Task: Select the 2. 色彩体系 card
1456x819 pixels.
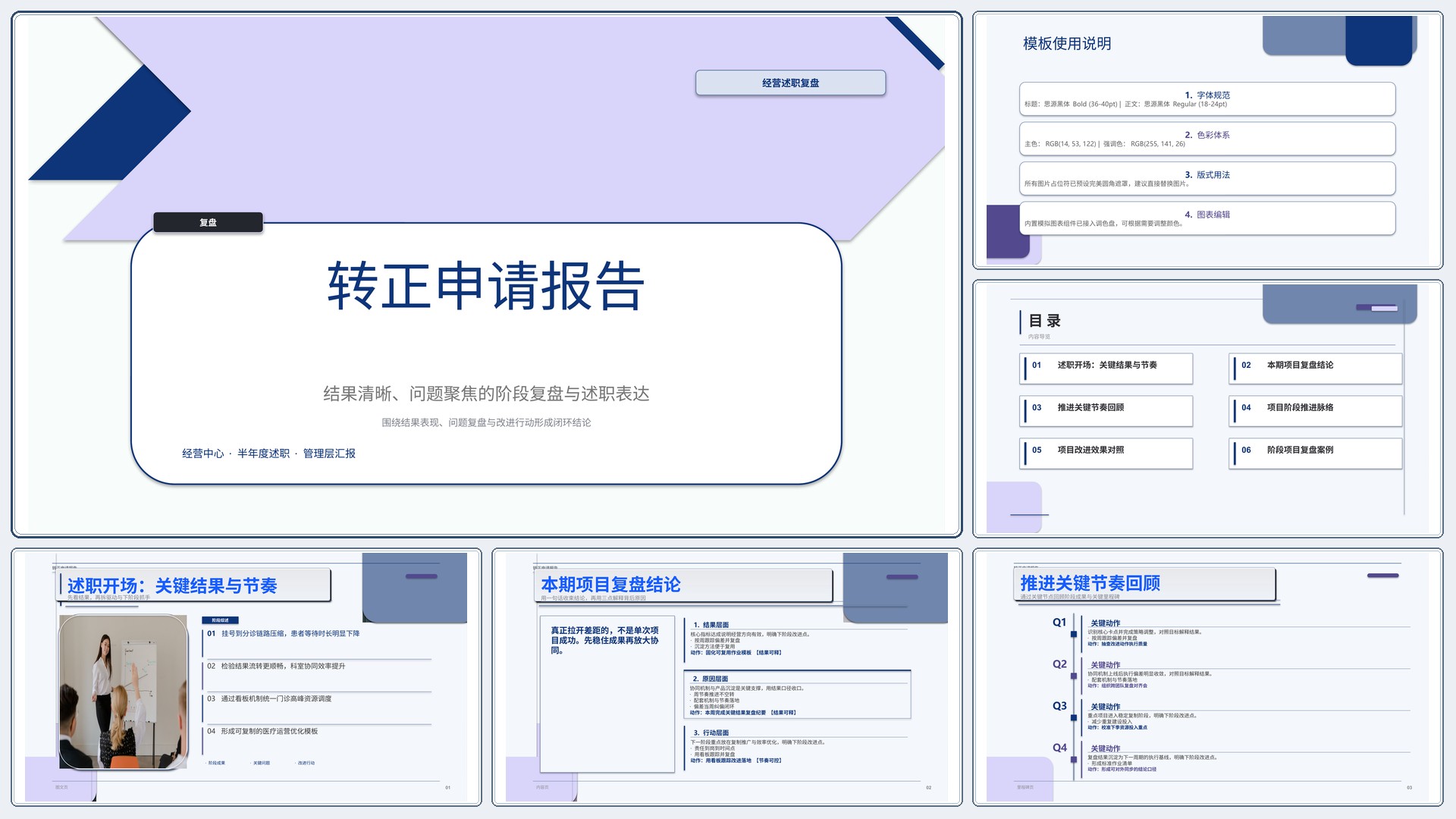Action: pyautogui.click(x=1207, y=139)
